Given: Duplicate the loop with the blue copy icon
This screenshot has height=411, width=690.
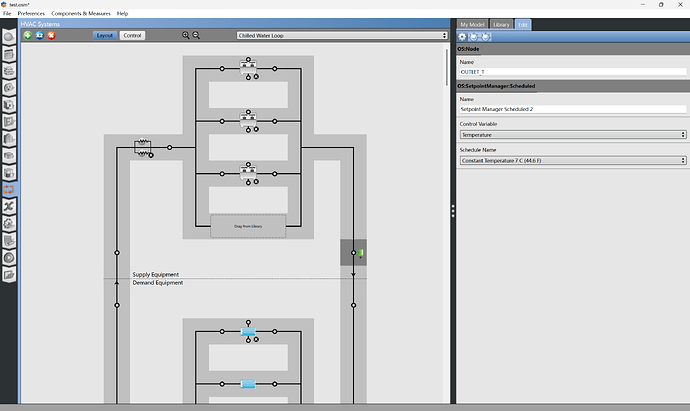Looking at the screenshot, I should coord(40,35).
